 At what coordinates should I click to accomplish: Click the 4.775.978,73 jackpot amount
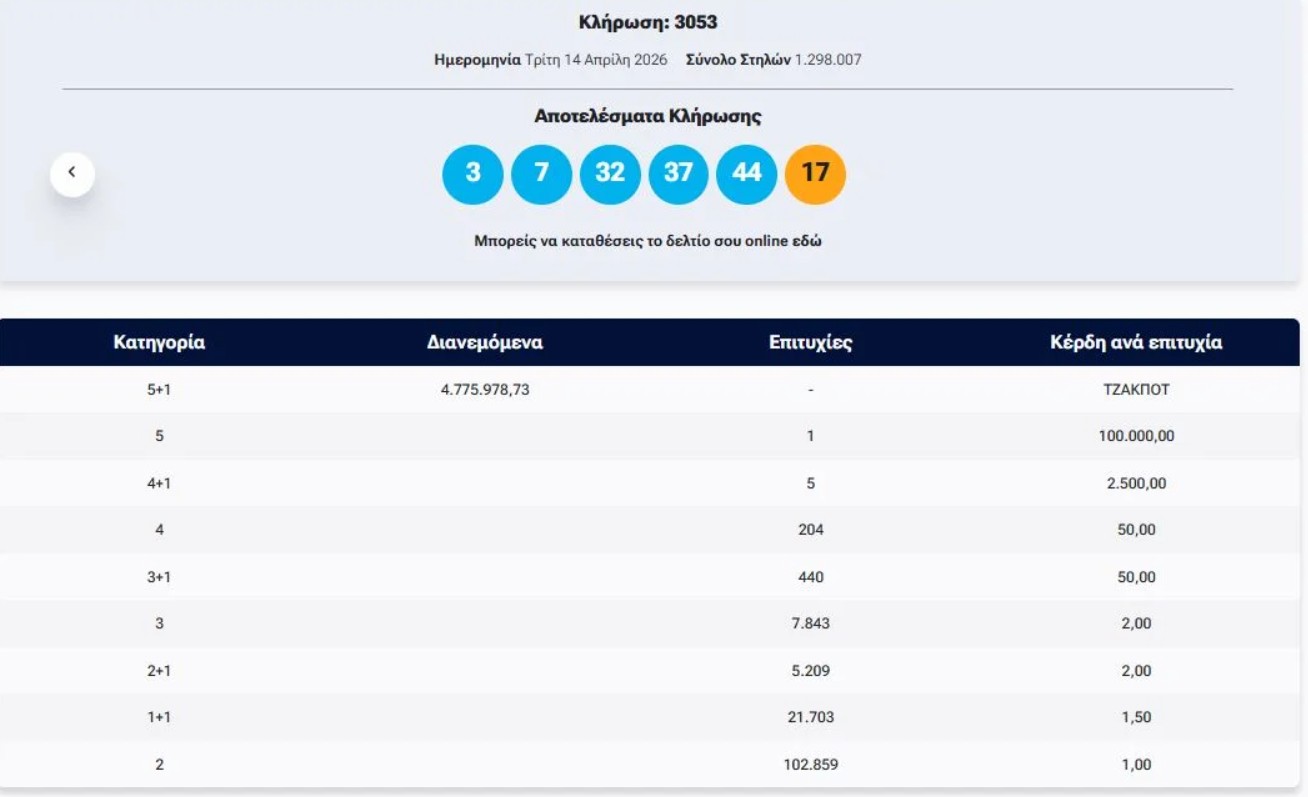point(485,390)
